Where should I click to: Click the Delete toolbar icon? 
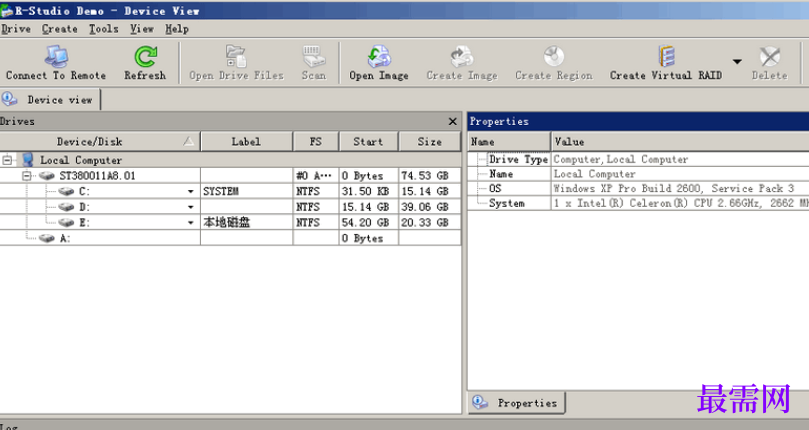tap(769, 56)
